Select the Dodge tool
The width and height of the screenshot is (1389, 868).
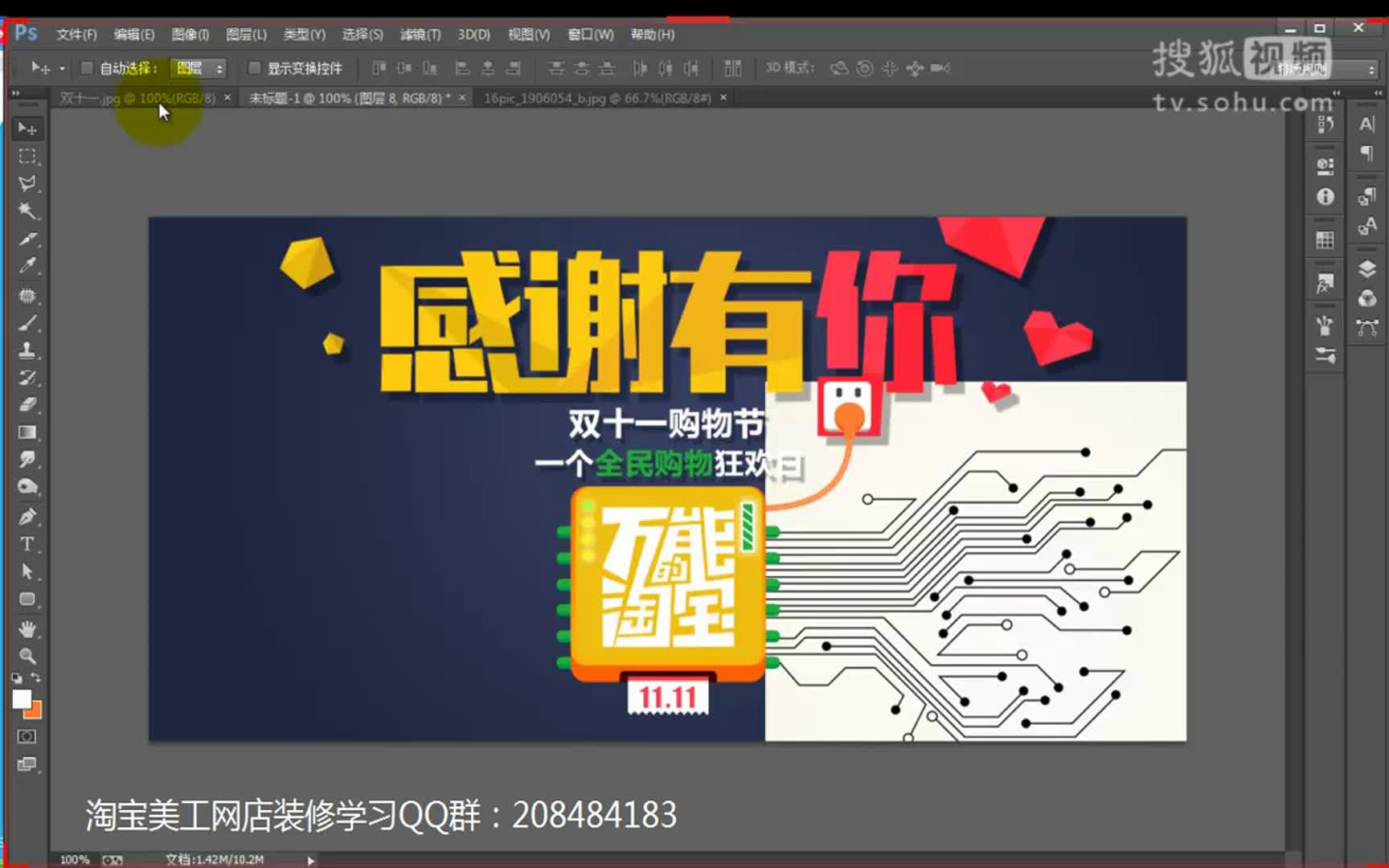(x=27, y=487)
